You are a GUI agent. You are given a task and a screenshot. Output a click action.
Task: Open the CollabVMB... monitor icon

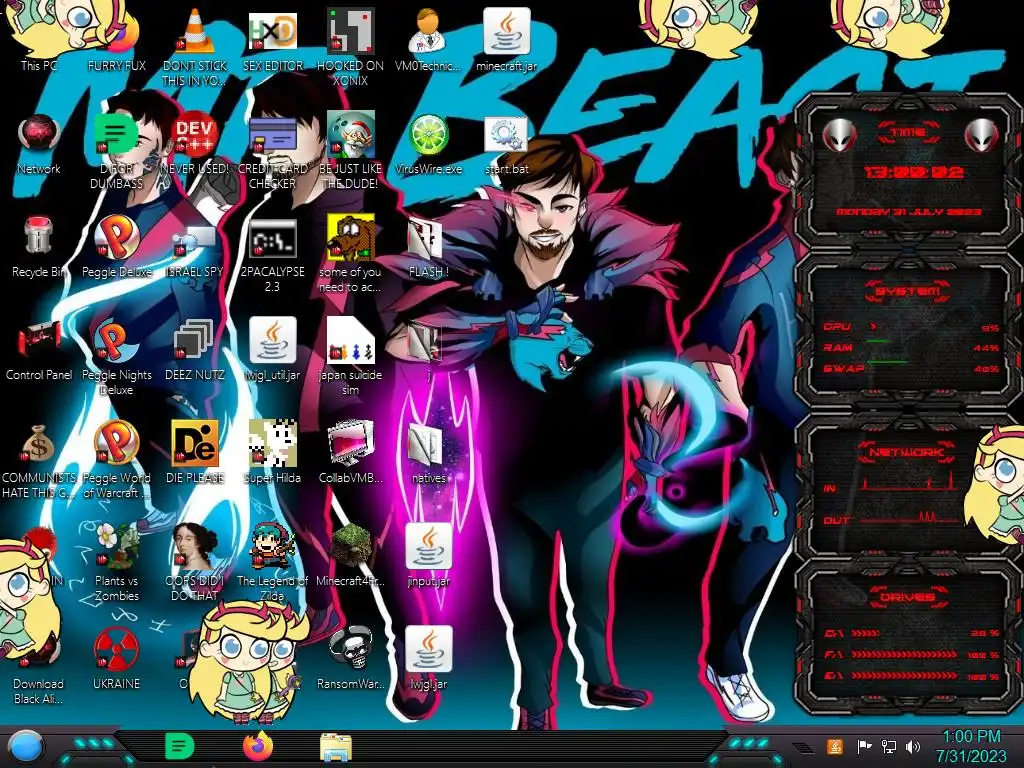click(x=350, y=453)
